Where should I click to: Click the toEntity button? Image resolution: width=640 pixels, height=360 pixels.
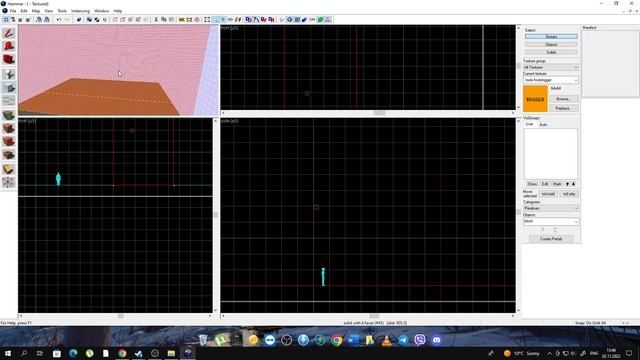click(569, 194)
